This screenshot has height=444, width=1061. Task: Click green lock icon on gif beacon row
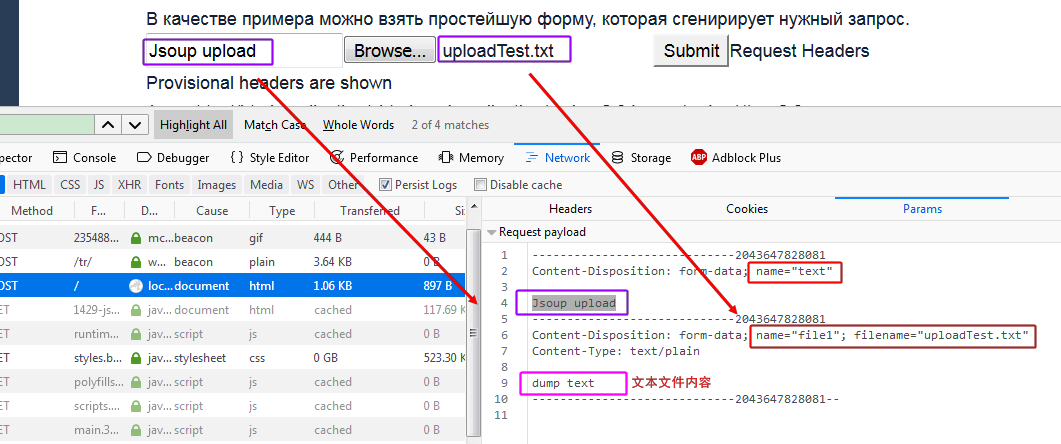click(137, 238)
